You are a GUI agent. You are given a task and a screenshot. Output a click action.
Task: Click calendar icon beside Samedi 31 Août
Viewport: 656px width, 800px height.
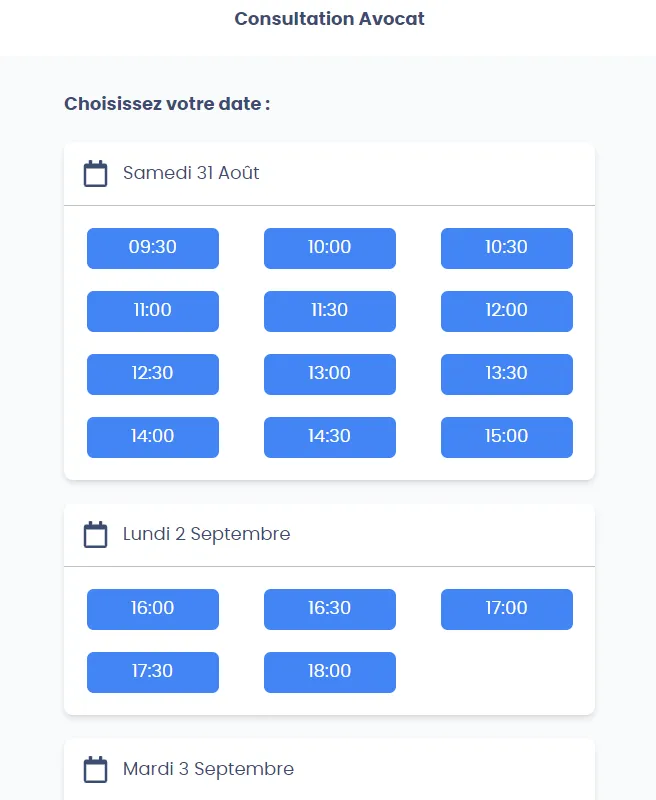tap(95, 174)
